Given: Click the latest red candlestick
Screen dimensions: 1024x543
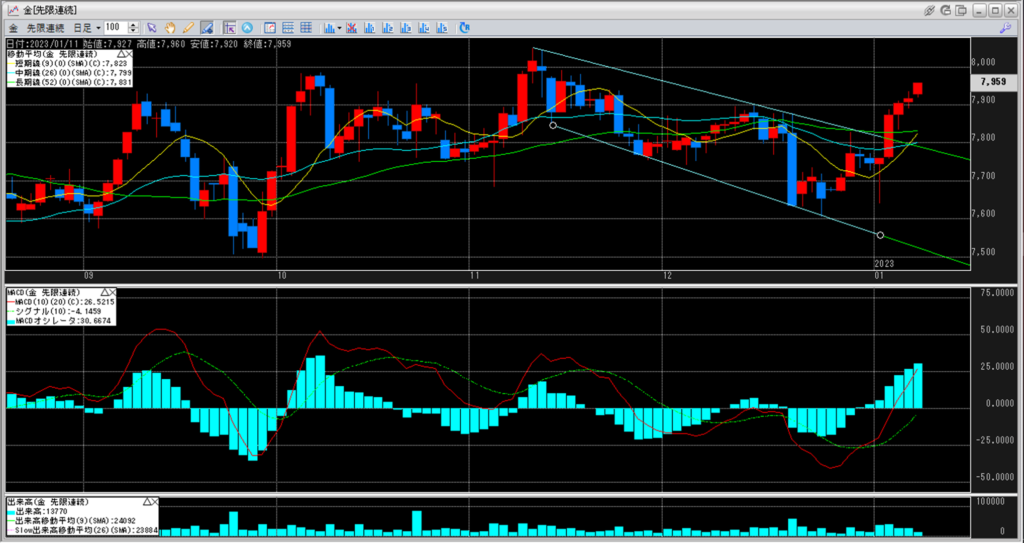Looking at the screenshot, I should 918,89.
